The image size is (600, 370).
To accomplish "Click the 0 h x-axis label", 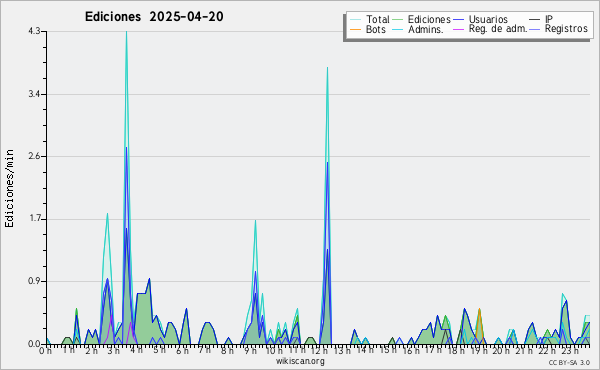I will [46, 351].
